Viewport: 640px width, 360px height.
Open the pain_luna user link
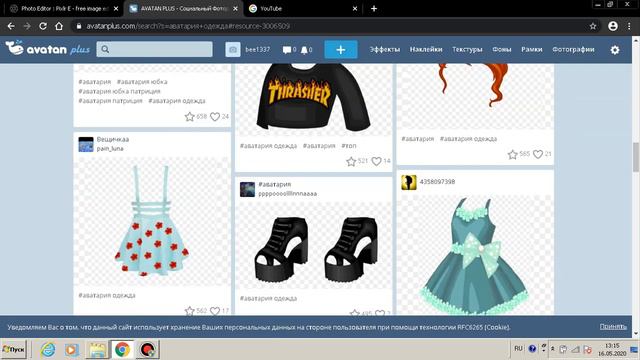click(x=110, y=149)
